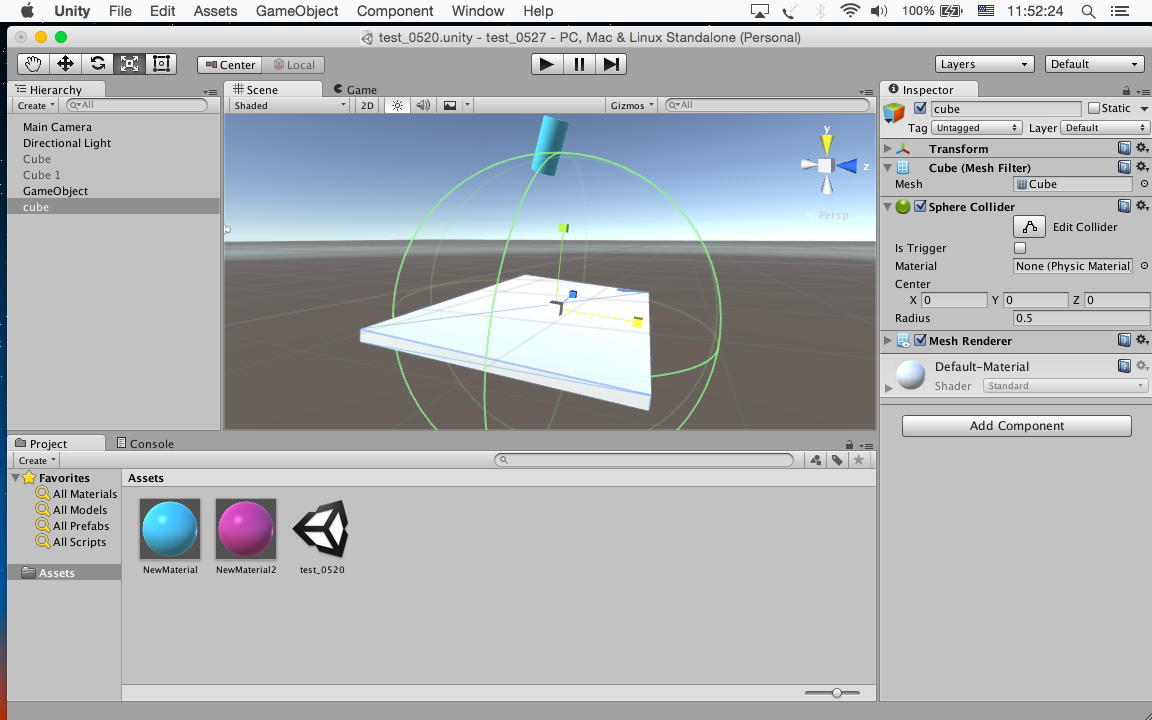Image resolution: width=1152 pixels, height=720 pixels.
Task: Toggle the Mesh Renderer enabled checkbox
Action: coord(920,340)
